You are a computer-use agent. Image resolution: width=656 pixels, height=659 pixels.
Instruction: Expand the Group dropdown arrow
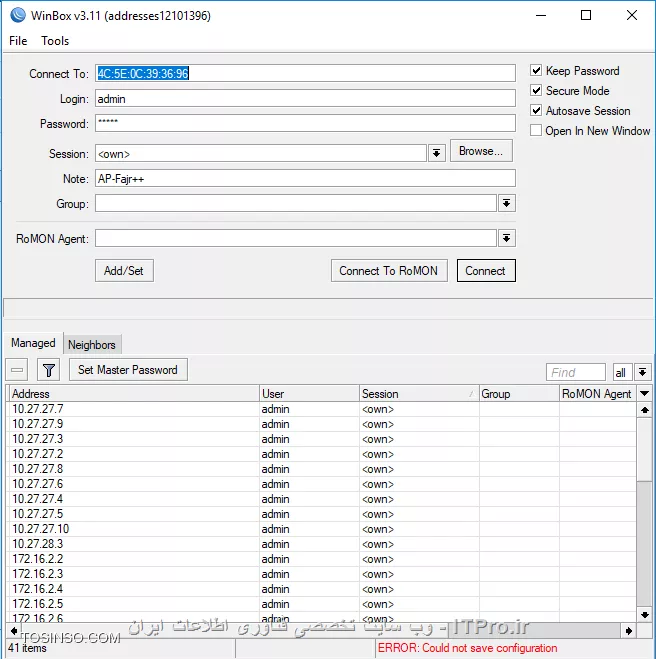point(506,203)
